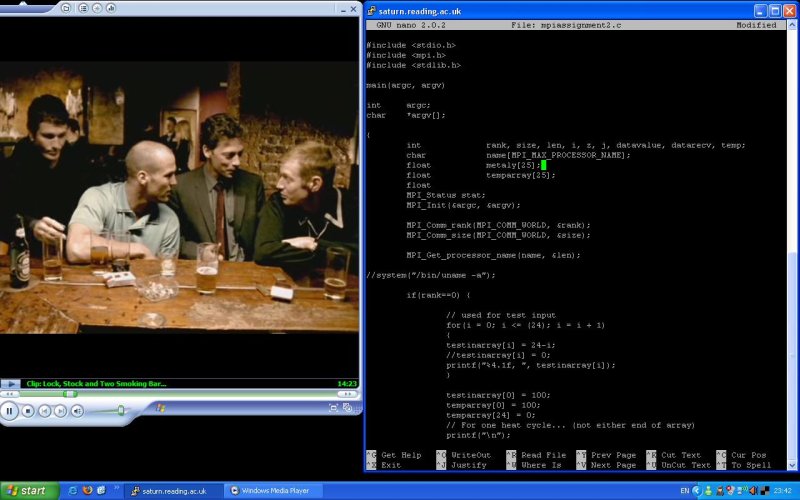The height and width of the screenshot is (500, 800).
Task: Click the taskbar clock showing 23:42
Action: 783,491
